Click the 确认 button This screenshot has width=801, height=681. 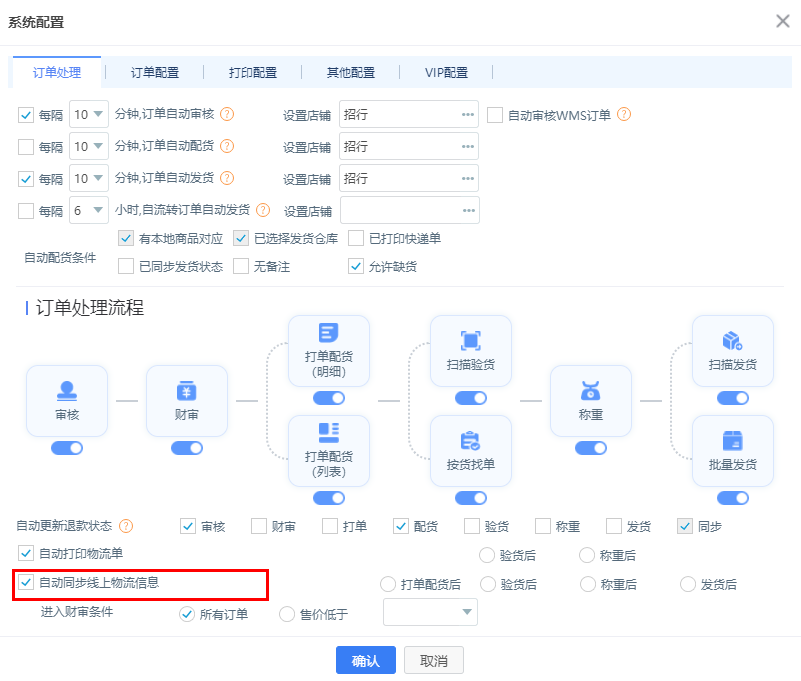click(x=366, y=660)
